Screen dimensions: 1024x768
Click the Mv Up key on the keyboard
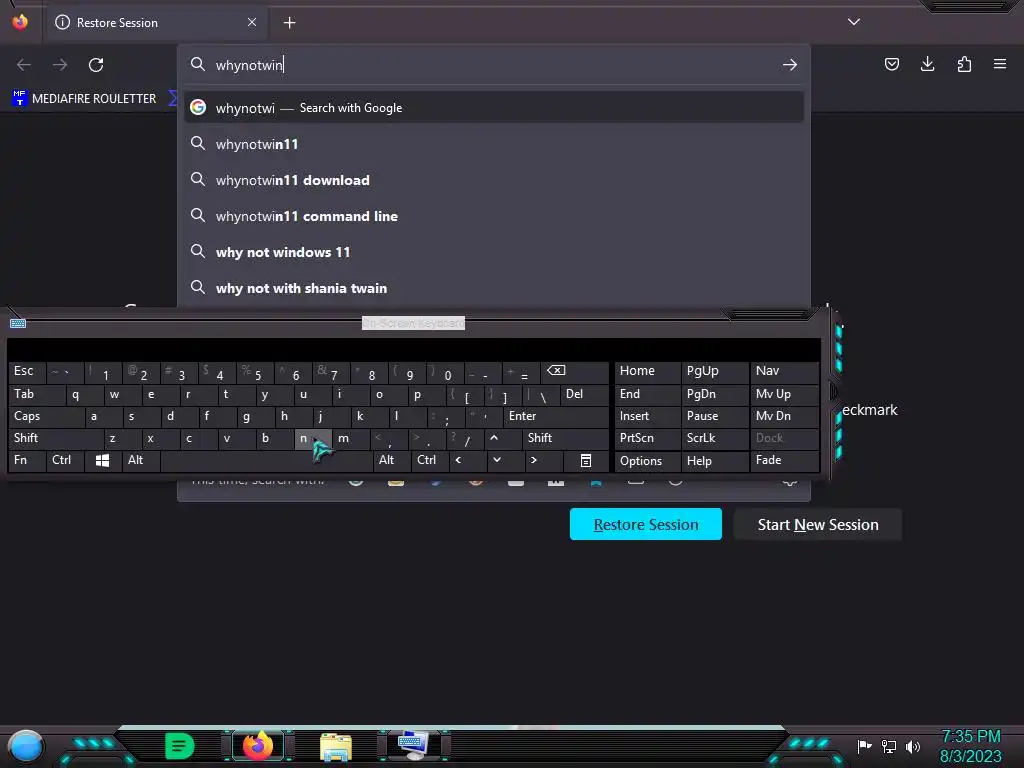(x=784, y=394)
